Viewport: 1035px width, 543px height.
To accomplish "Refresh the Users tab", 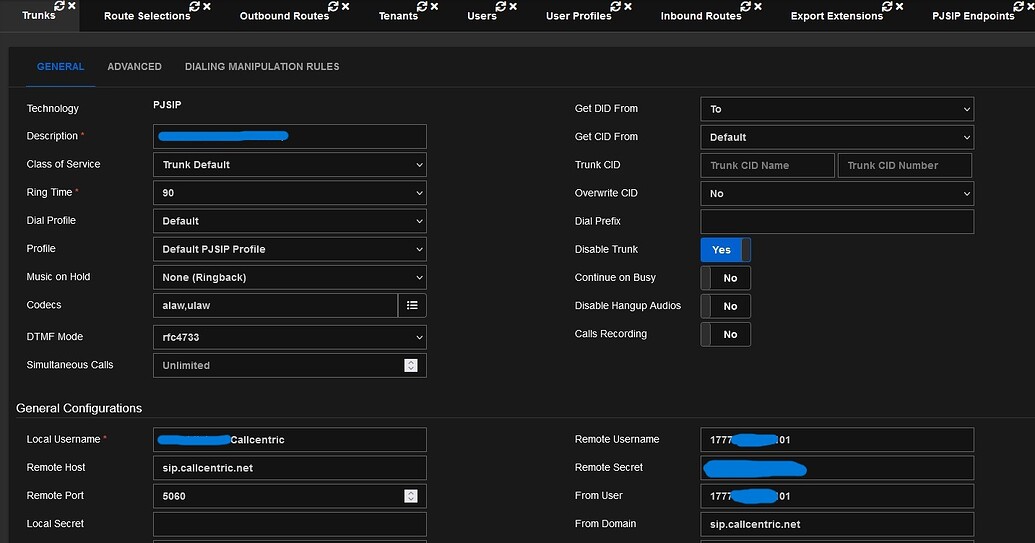I will (x=500, y=7).
